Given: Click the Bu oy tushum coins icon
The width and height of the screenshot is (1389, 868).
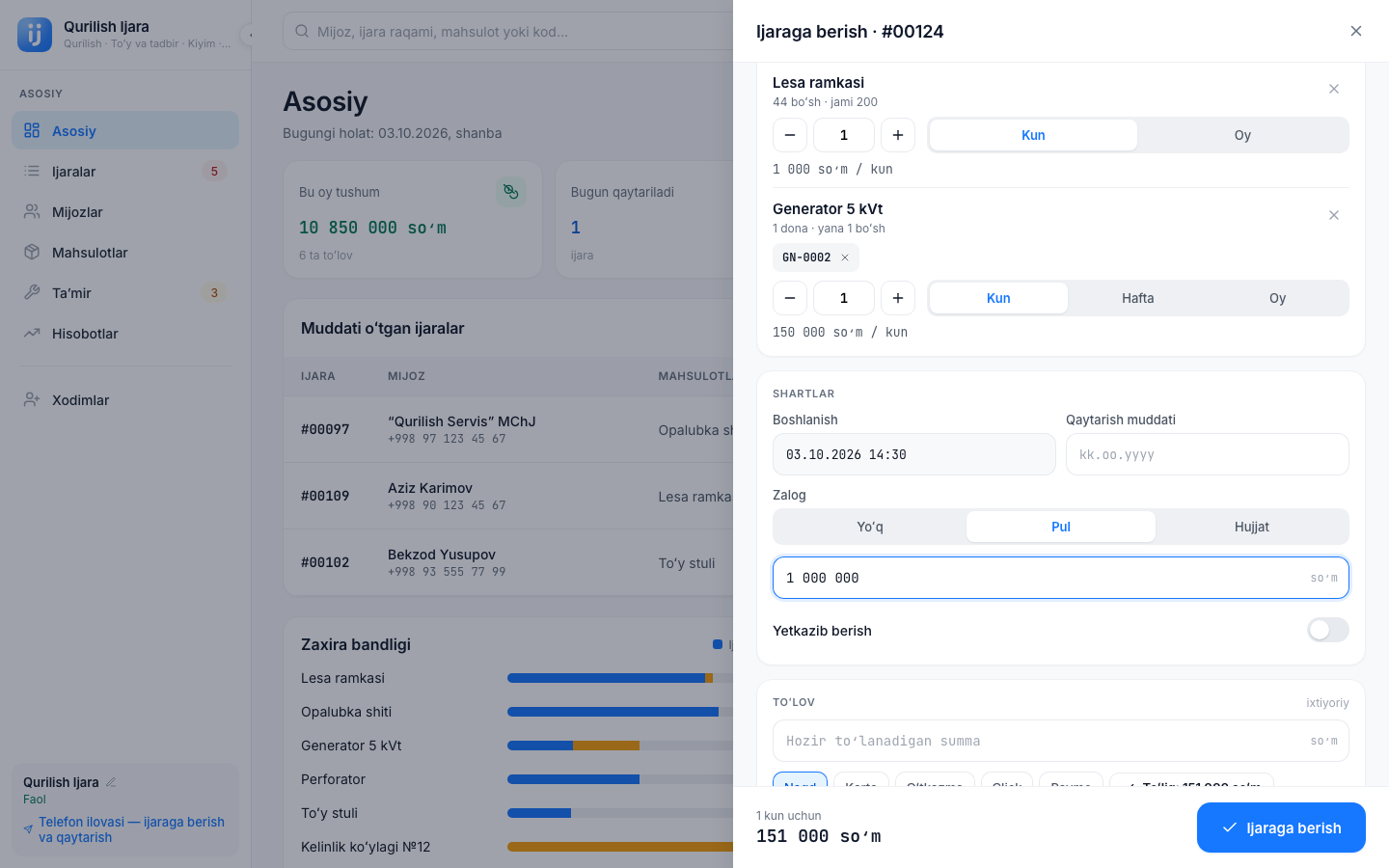Looking at the screenshot, I should 511,192.
